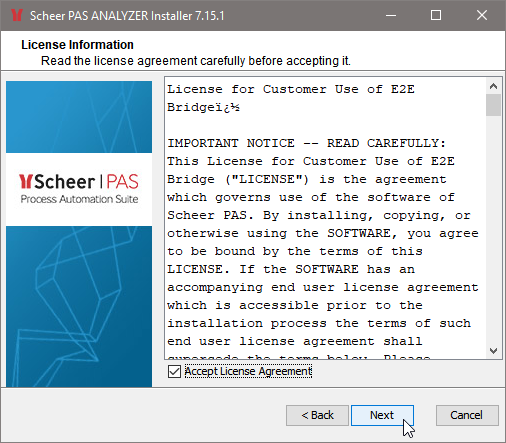Click inside the license agreement text box
Screen dimensions: 506x443
pyautogui.click(x=325, y=218)
